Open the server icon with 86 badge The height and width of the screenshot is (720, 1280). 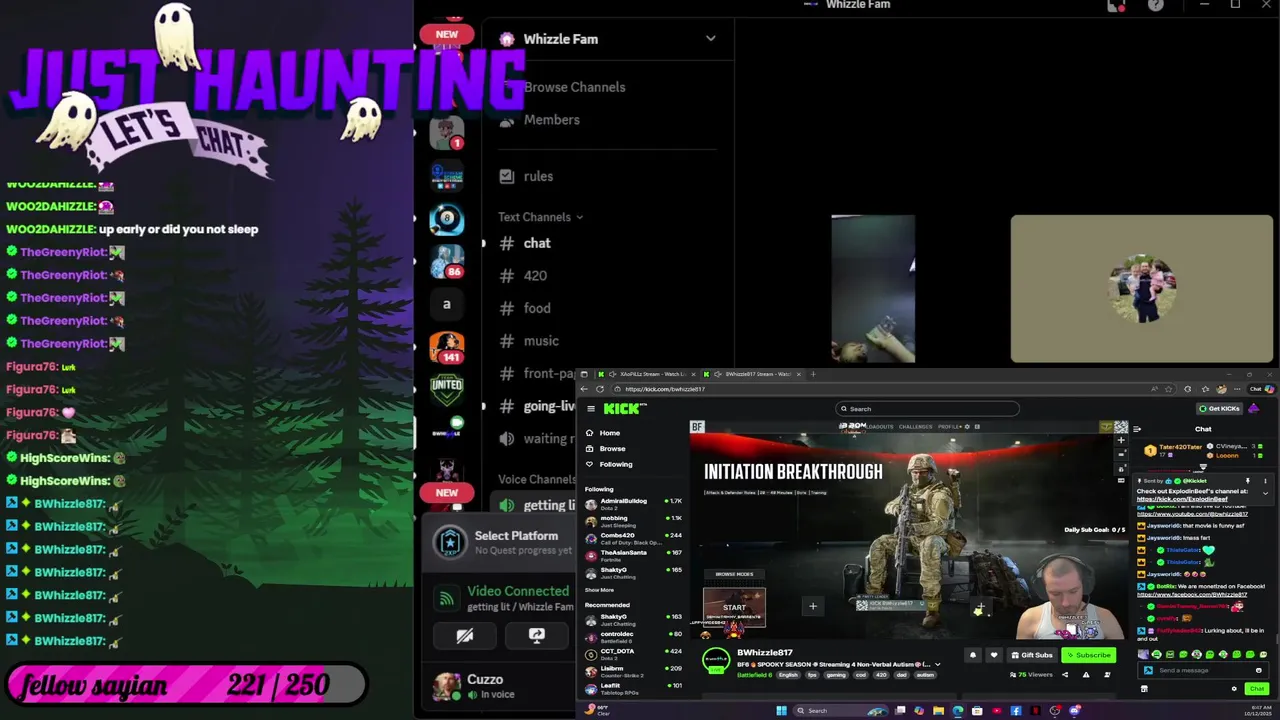click(x=446, y=262)
